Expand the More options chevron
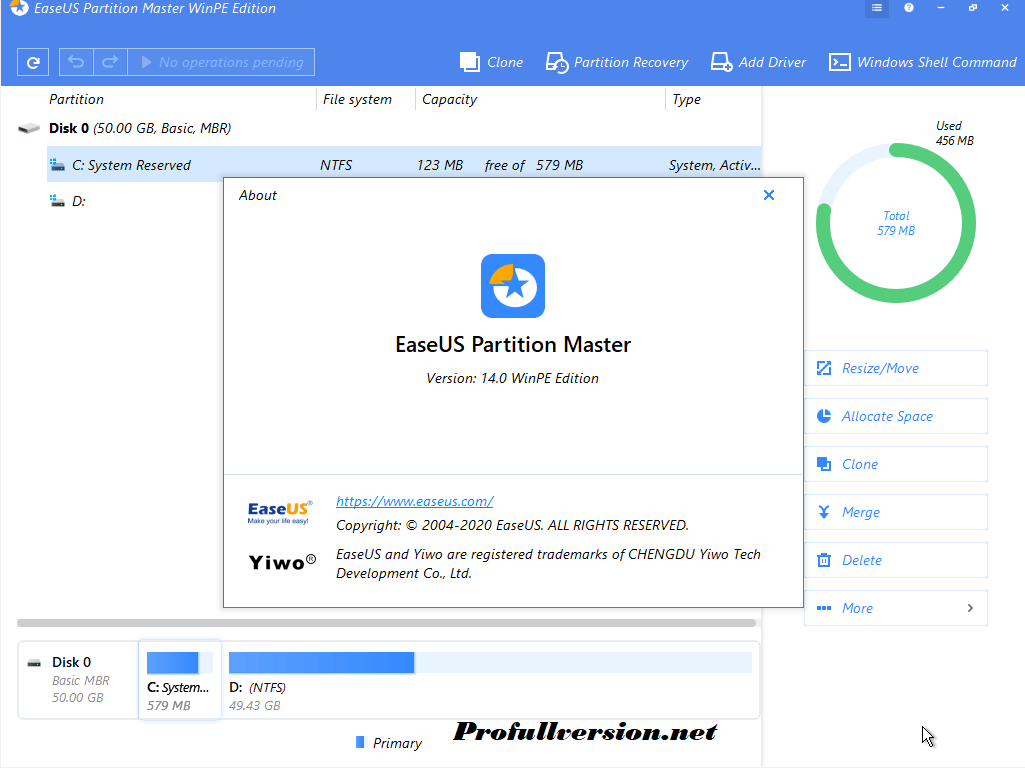 click(968, 608)
